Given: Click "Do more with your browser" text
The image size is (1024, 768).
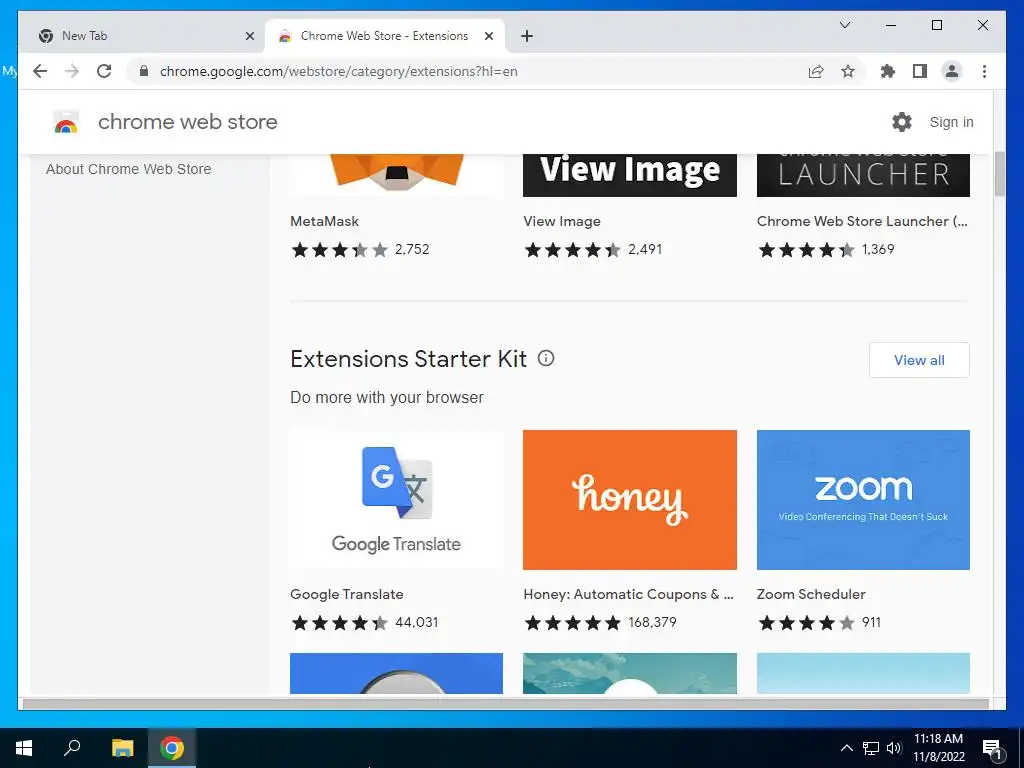Looking at the screenshot, I should (x=387, y=397).
